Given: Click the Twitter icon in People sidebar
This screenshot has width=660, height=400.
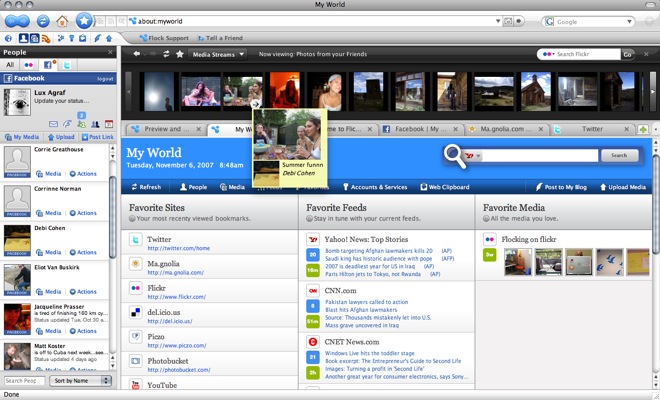Looking at the screenshot, I should [65, 64].
